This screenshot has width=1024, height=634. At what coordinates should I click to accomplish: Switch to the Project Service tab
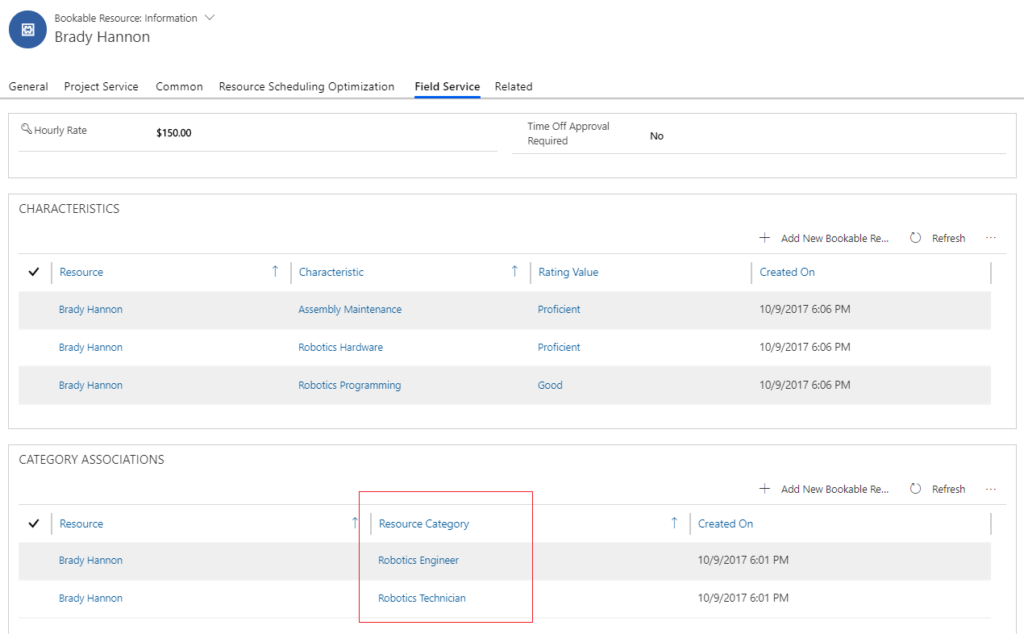(x=101, y=87)
